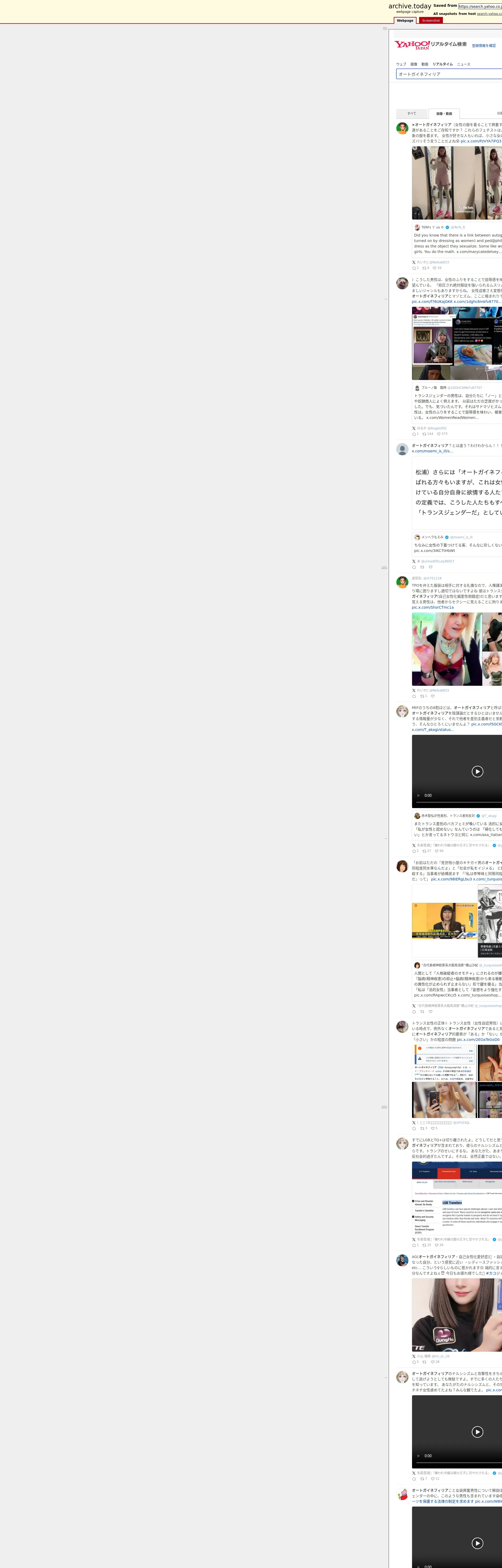The width and height of the screenshot is (502, 1568).
Task: Click progress bar of T_akagi quote video
Action: (x=459, y=803)
